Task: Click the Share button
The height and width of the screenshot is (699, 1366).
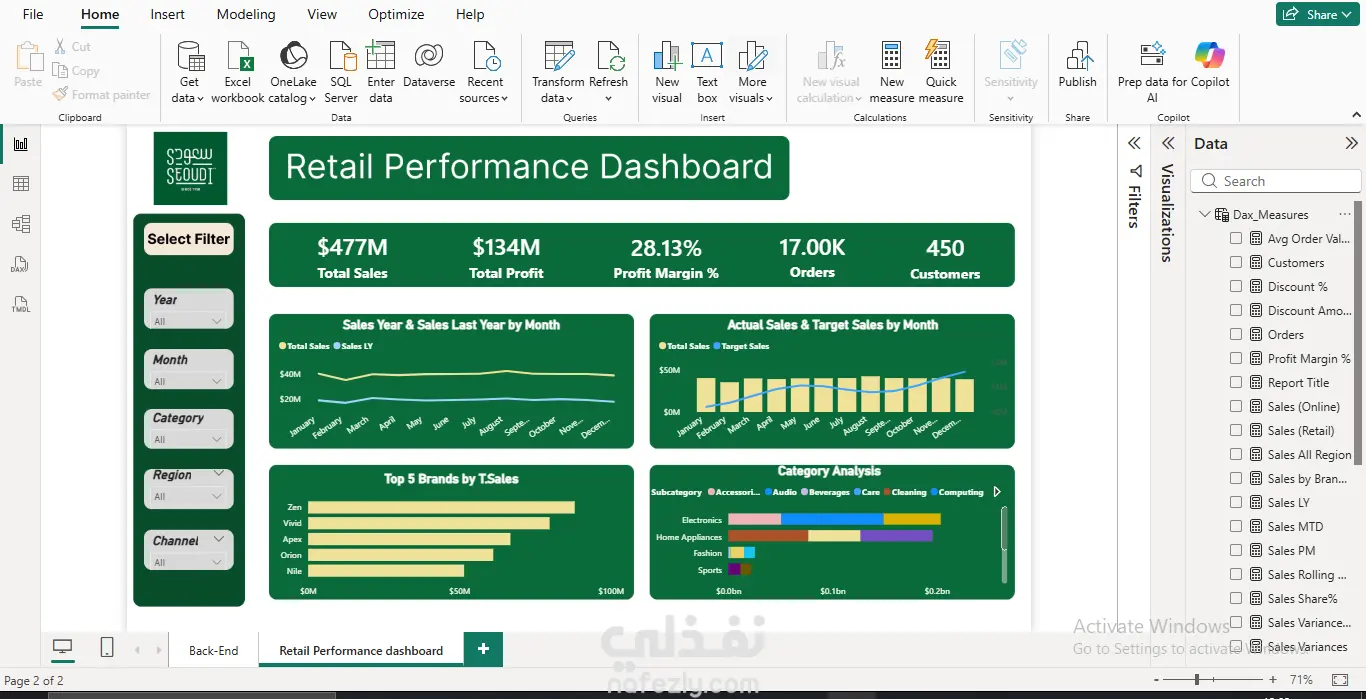Action: [1316, 14]
